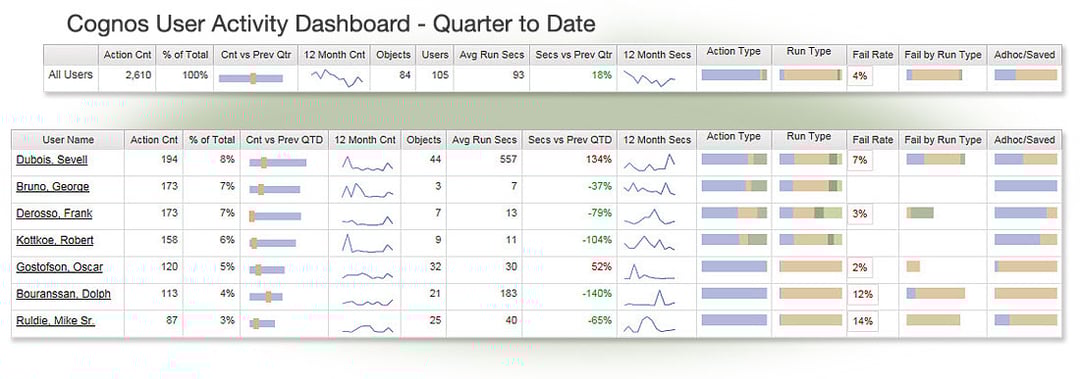Click the Avg Run Secs header in user table

pyautogui.click(x=484, y=140)
